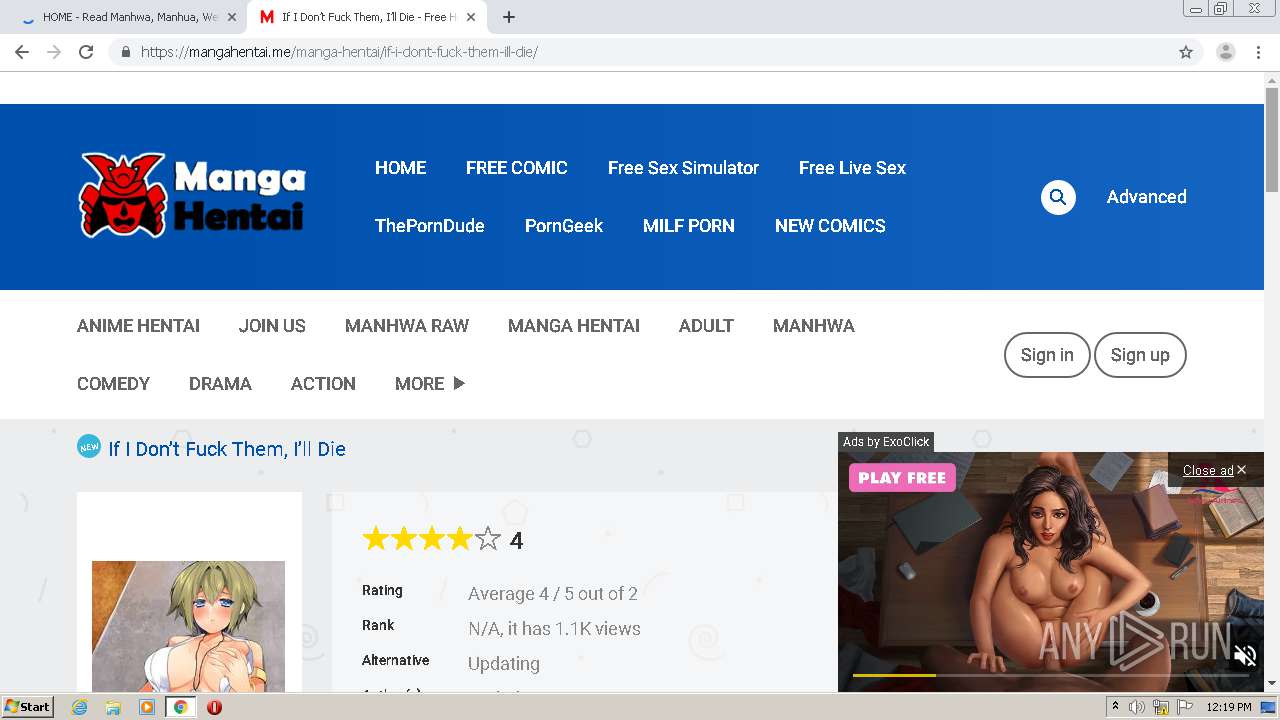Open MANHWA RAW category
Screen dimensions: 1280x720
[x=407, y=326]
